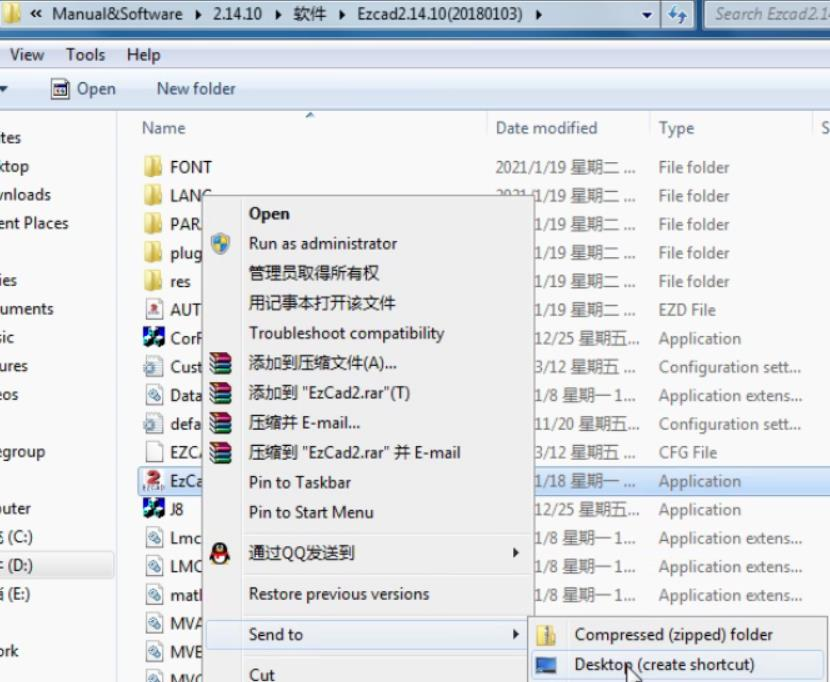This screenshot has width=830, height=682.
Task: Select the CorF application icon
Action: [154, 337]
